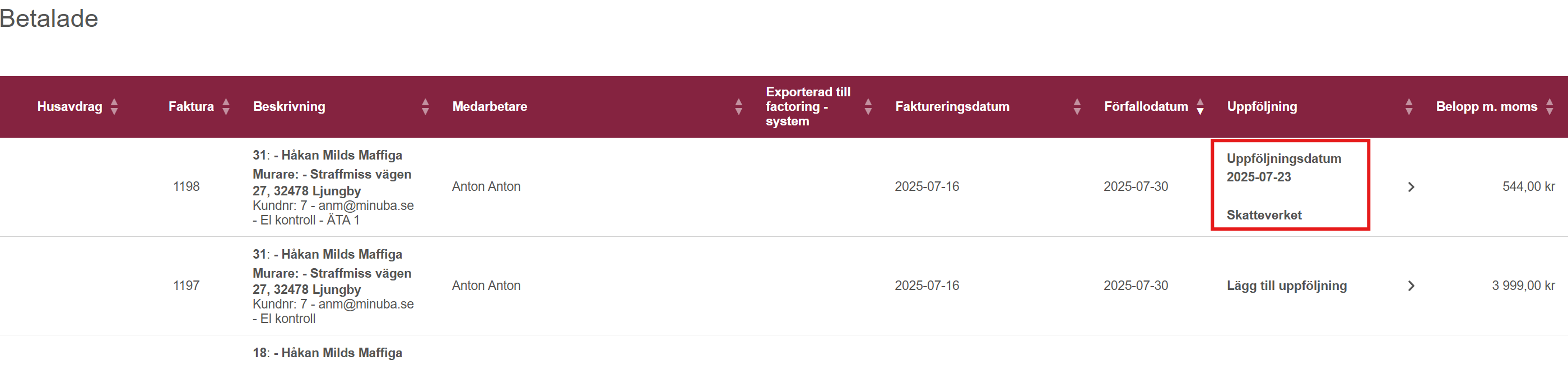The image size is (1568, 365).
Task: Sort by Exporterad till factoring-system arrows
Action: click(868, 106)
